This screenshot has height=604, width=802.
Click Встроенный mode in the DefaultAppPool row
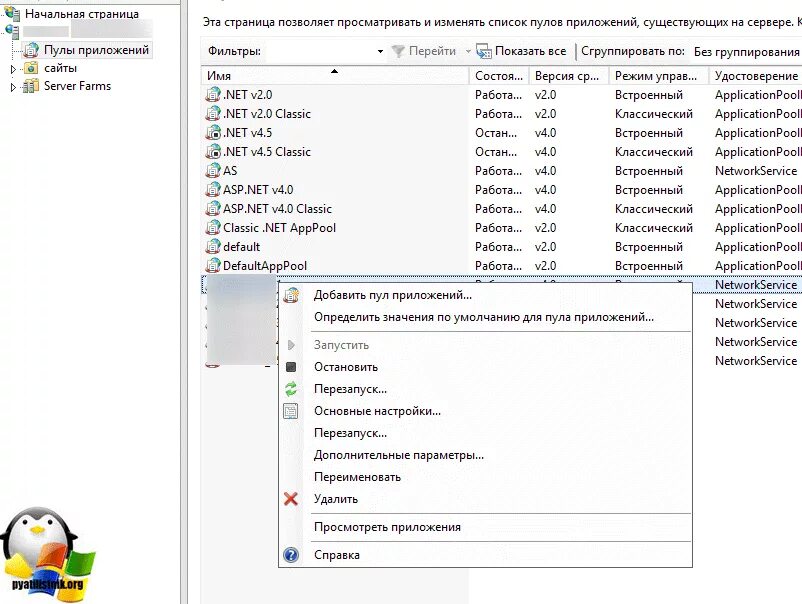(x=649, y=266)
